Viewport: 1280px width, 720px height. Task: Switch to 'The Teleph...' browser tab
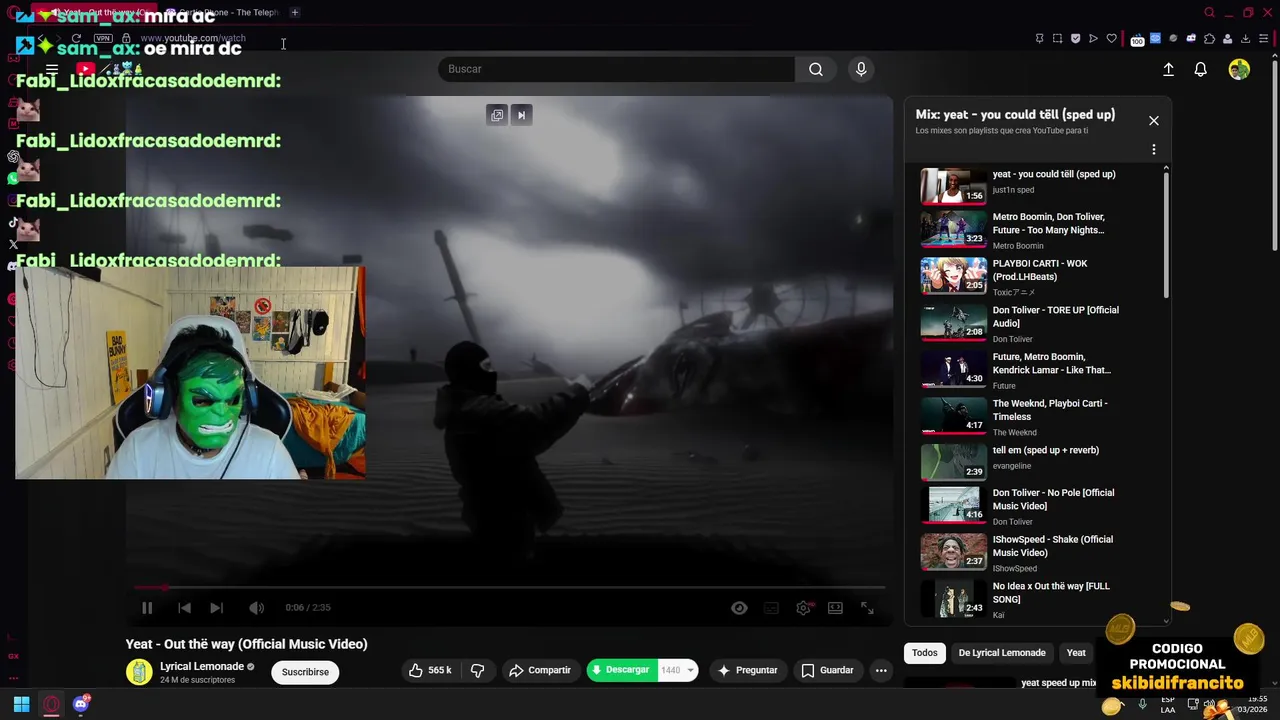(222, 12)
